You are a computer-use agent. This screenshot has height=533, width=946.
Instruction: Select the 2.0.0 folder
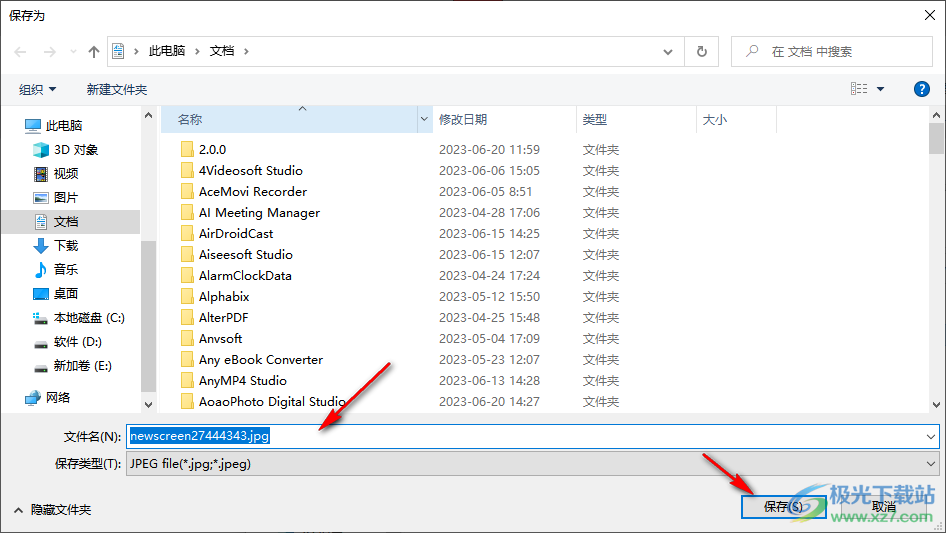pyautogui.click(x=212, y=150)
